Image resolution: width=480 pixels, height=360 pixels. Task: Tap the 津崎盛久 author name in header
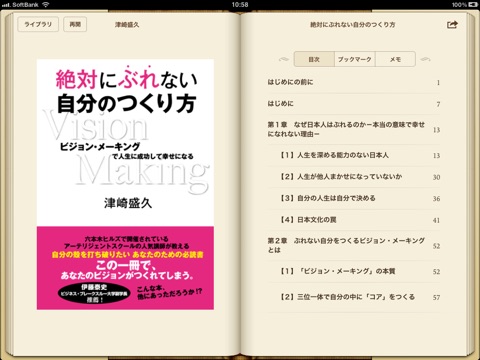point(127,25)
